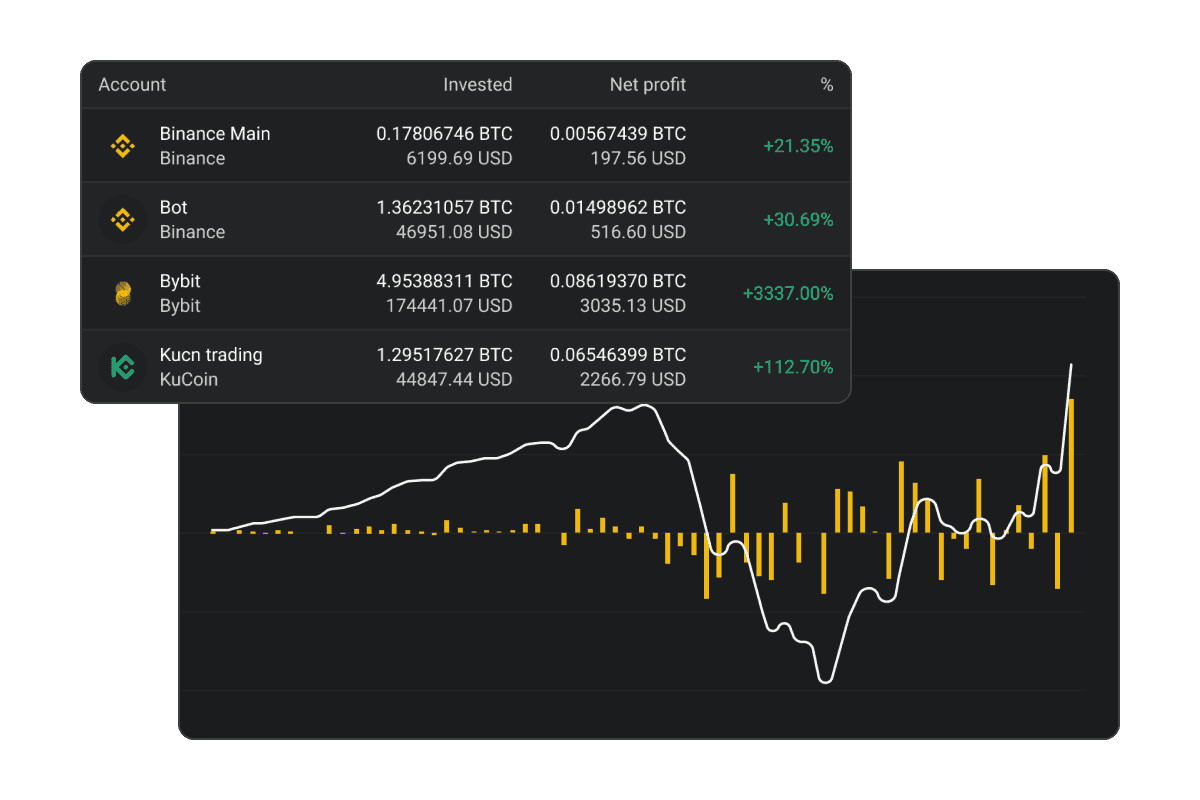Viewport: 1200px width, 800px height.
Task: Select the +3337.00% Bybit percentage value
Action: point(787,294)
